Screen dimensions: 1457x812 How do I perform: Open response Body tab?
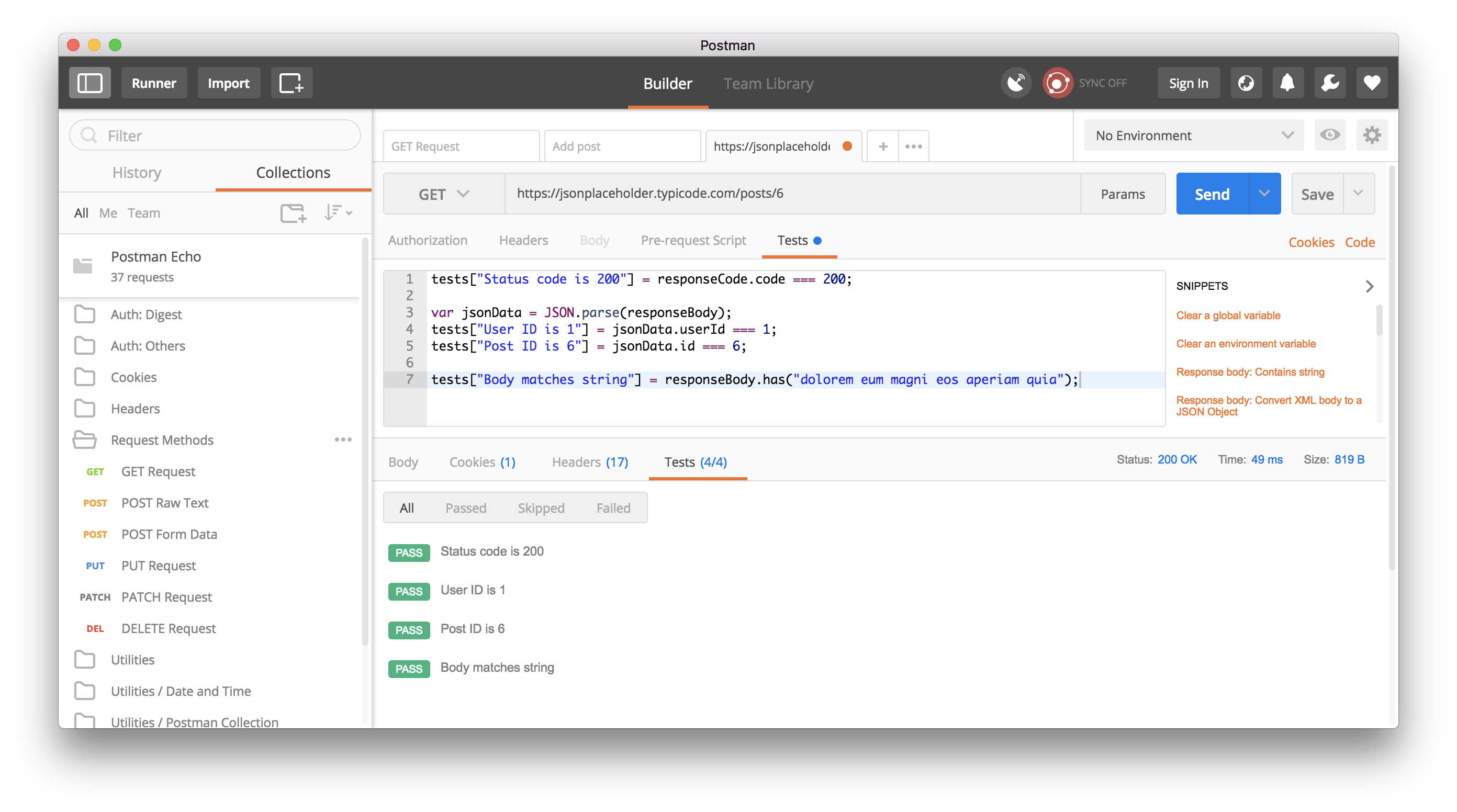click(x=402, y=462)
